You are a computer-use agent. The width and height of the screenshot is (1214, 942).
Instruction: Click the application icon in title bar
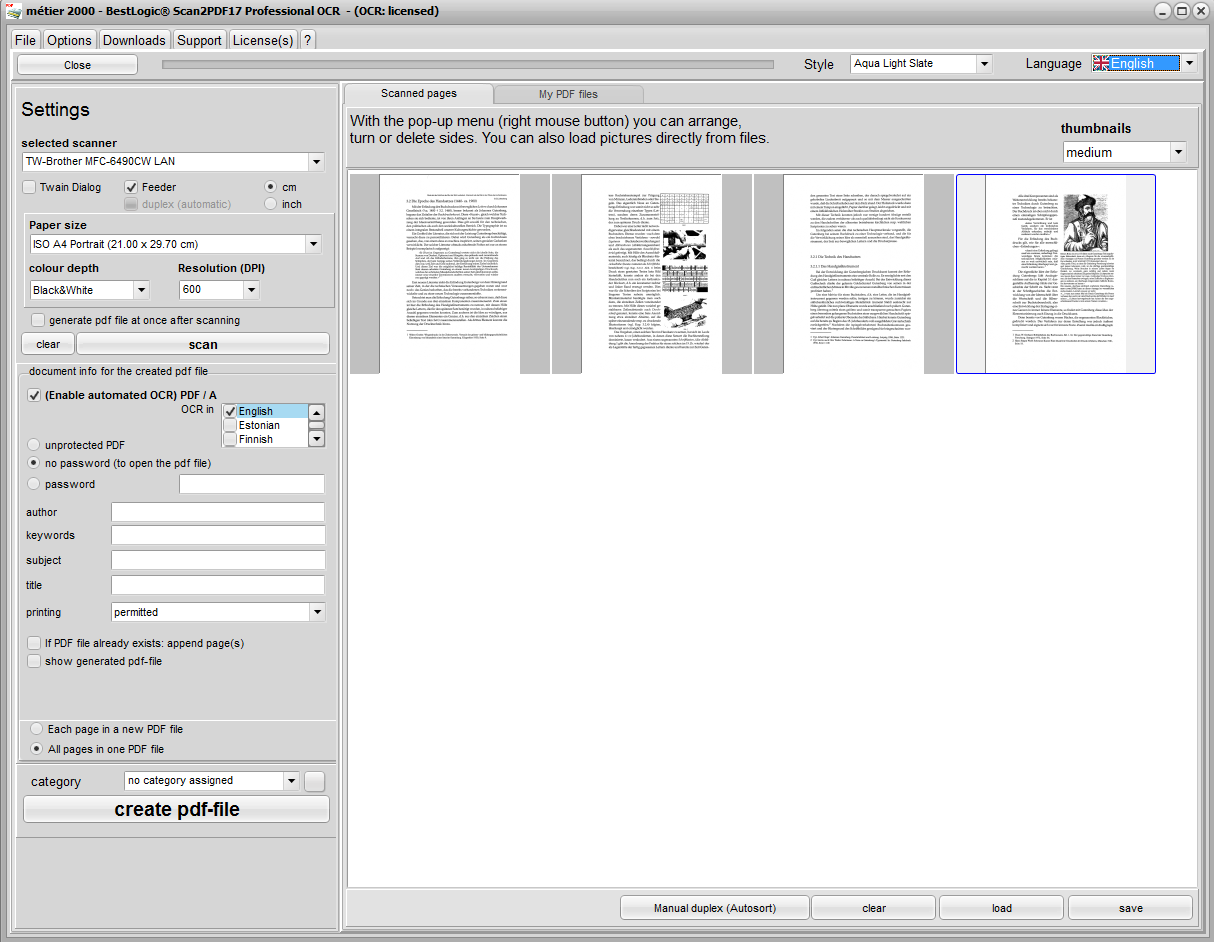pyautogui.click(x=14, y=11)
